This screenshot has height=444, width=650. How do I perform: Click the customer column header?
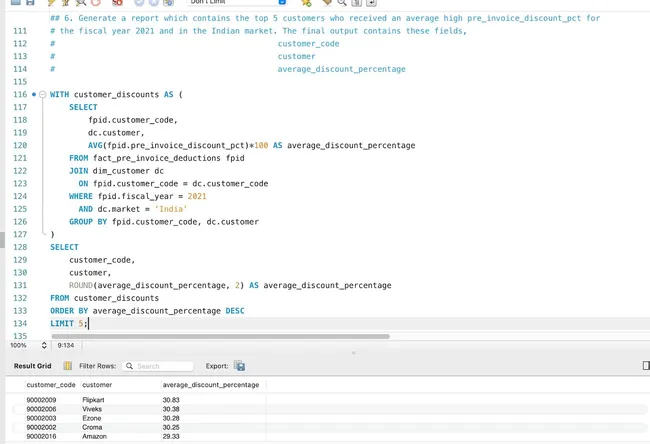[x=97, y=385]
